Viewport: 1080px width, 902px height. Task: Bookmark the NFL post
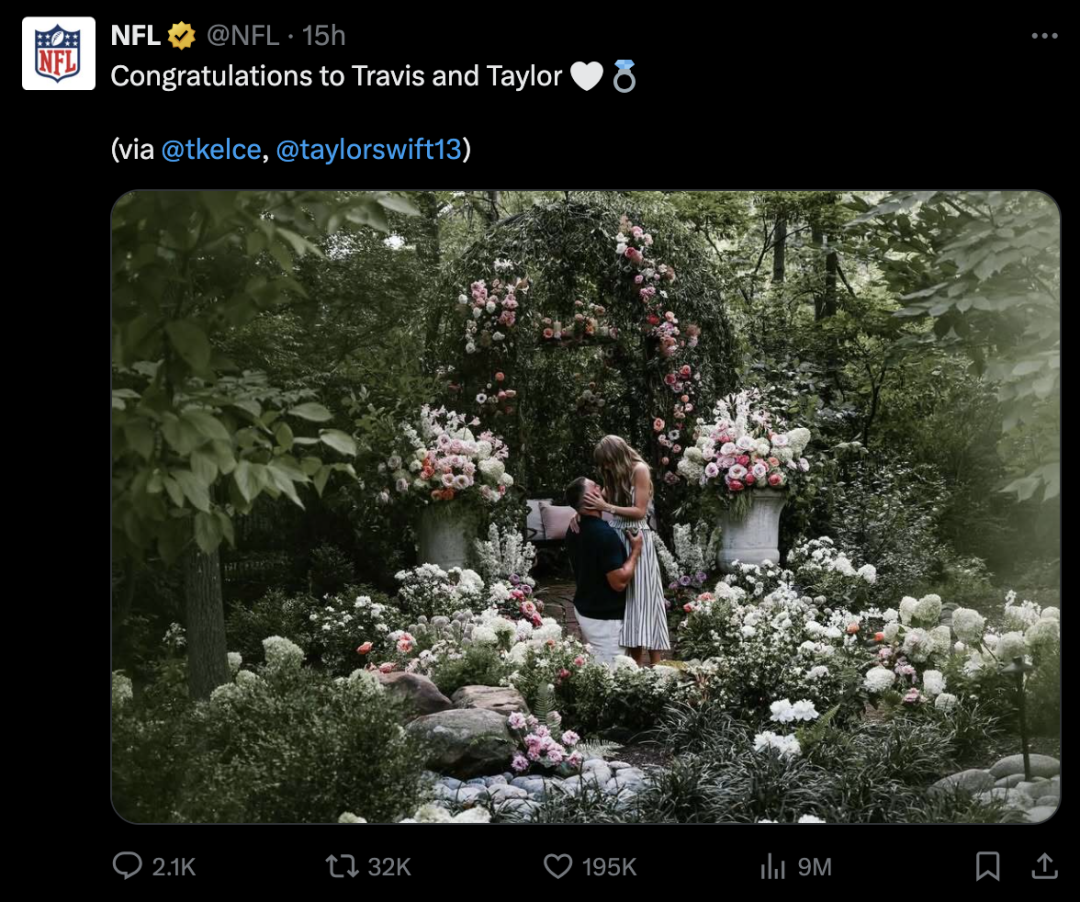click(988, 865)
